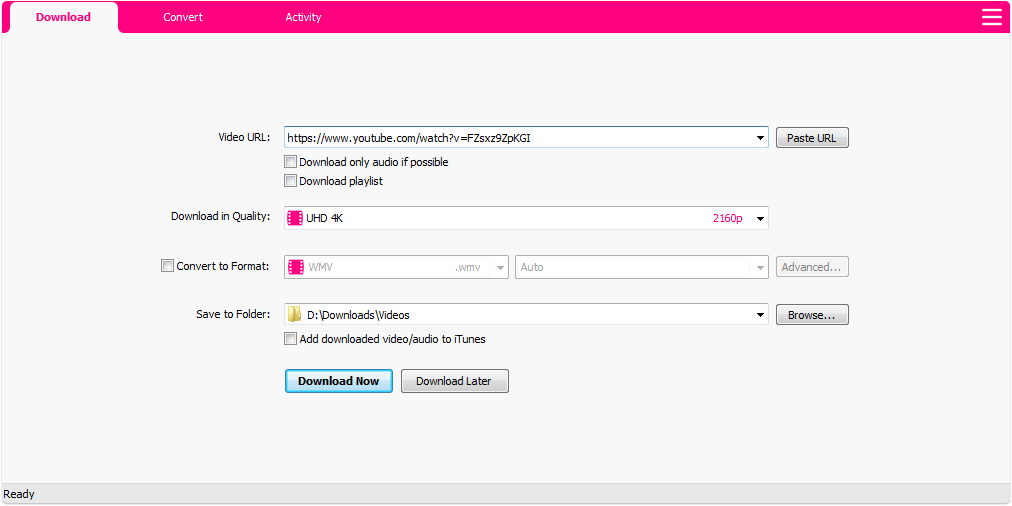Open the Activity tab
This screenshot has width=1012, height=506.
(x=303, y=17)
